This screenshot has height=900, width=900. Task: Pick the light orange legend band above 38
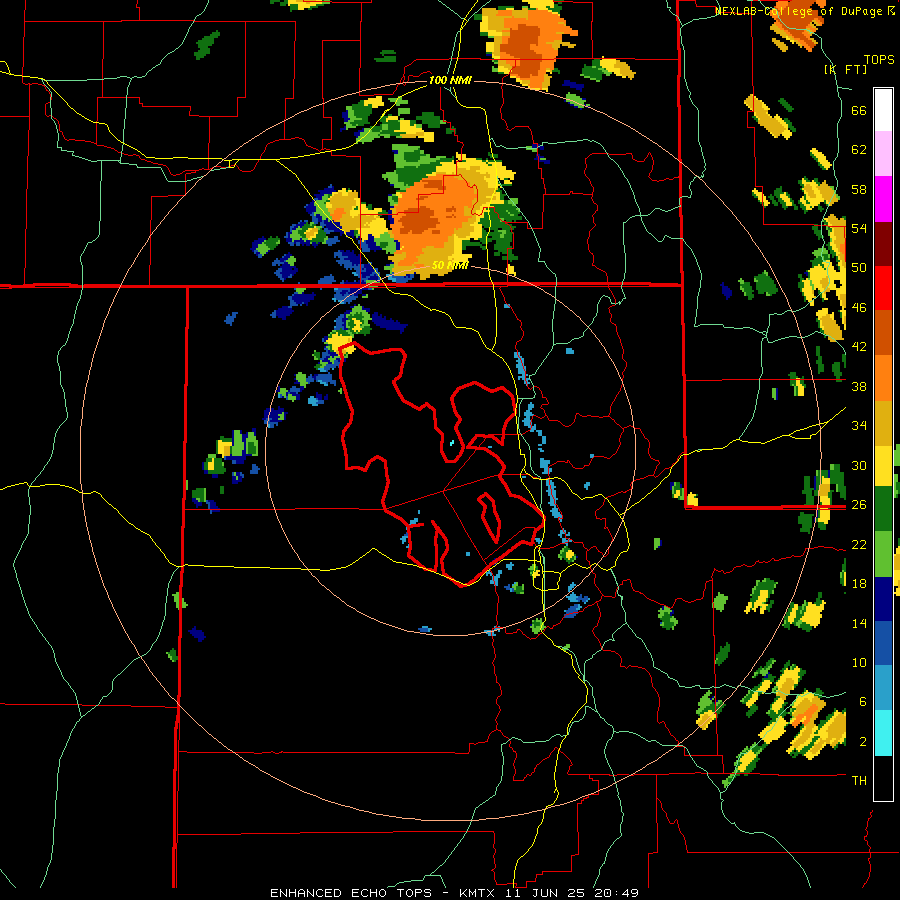(x=883, y=378)
